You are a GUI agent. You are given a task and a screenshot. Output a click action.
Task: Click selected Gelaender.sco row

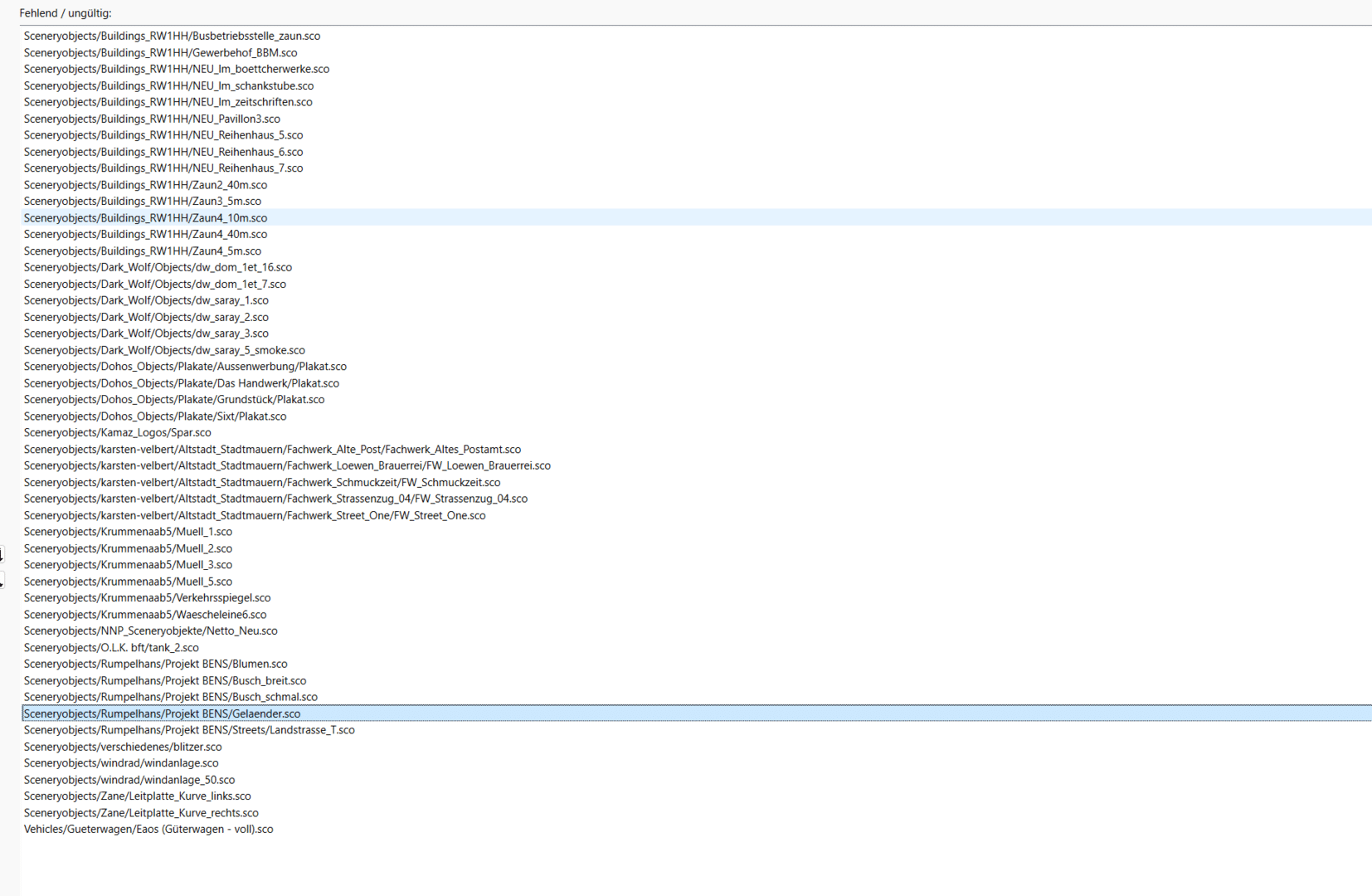[162, 713]
